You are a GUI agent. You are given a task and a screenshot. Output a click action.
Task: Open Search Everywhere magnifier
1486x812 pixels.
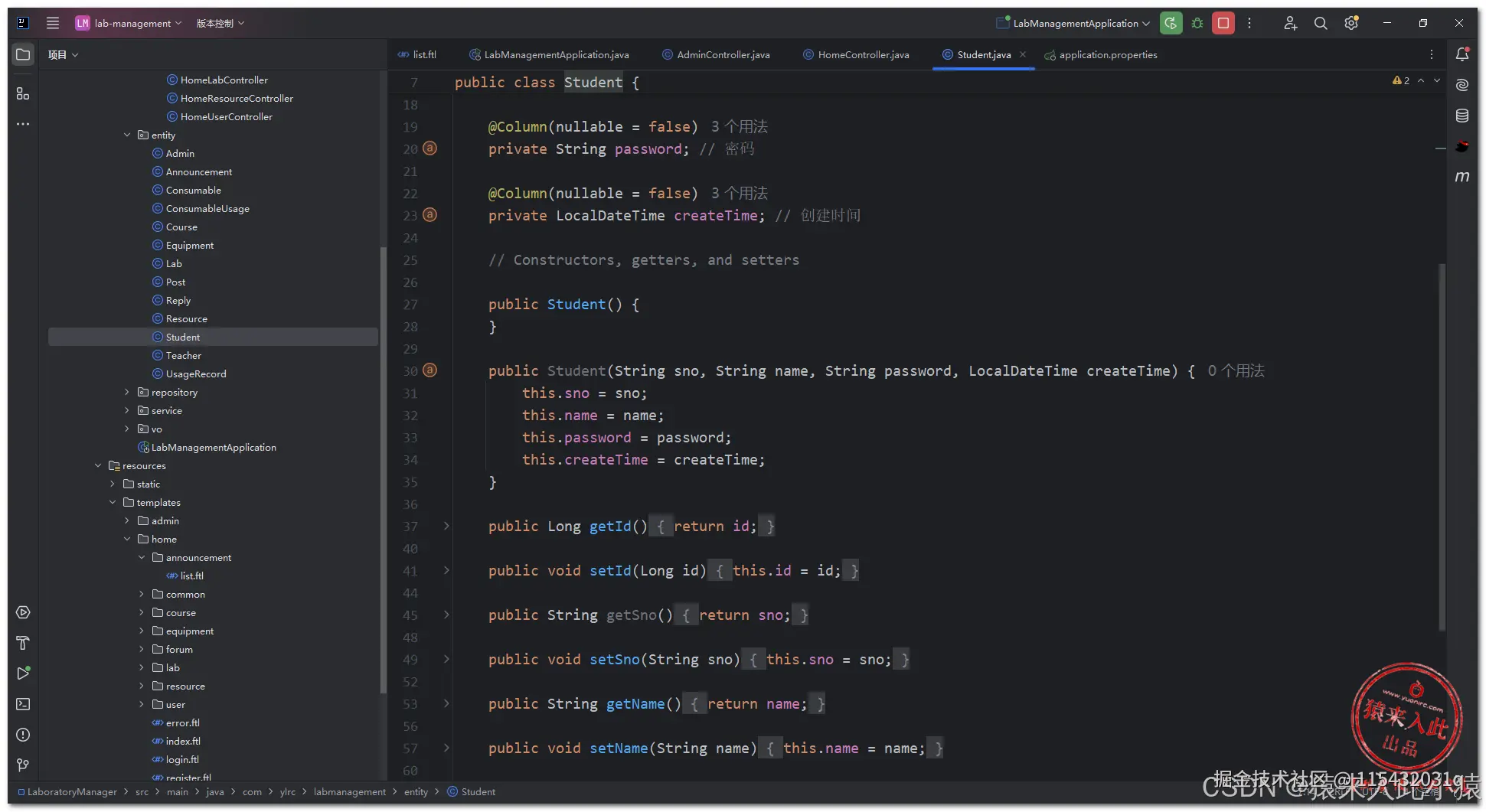point(1321,23)
